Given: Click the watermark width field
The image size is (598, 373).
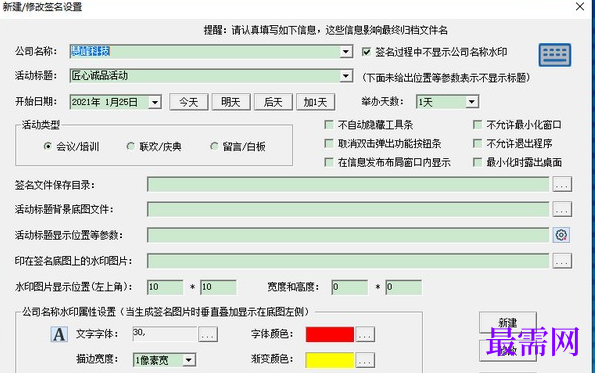Looking at the screenshot, I should pyautogui.click(x=350, y=287).
